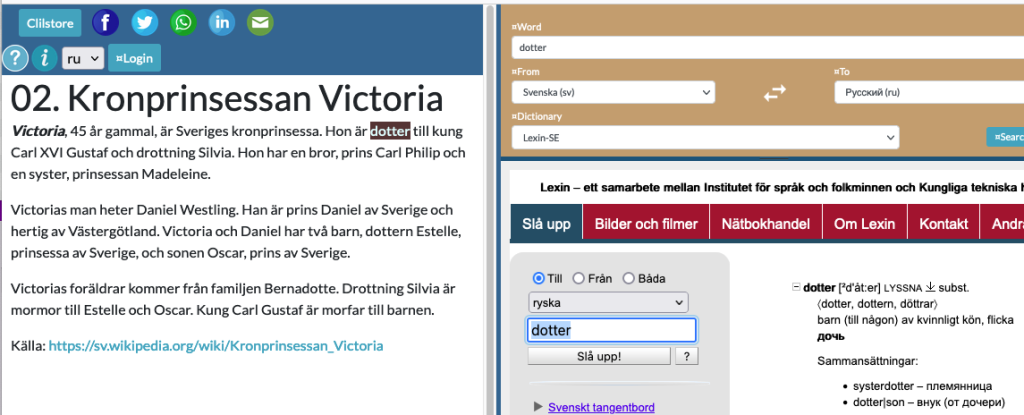1024x415 pixels.
Task: Click the Slå upp! button
Action: coord(599,356)
